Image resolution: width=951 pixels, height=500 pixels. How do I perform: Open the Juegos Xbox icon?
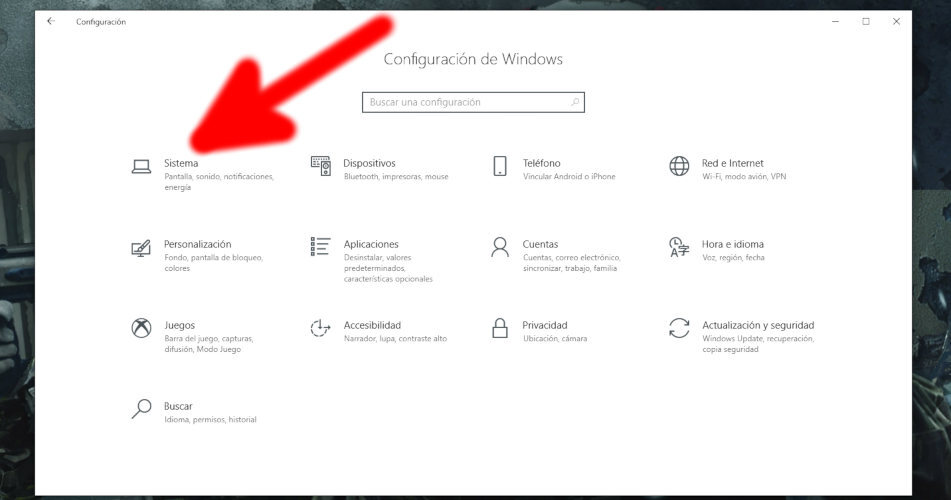tap(141, 328)
